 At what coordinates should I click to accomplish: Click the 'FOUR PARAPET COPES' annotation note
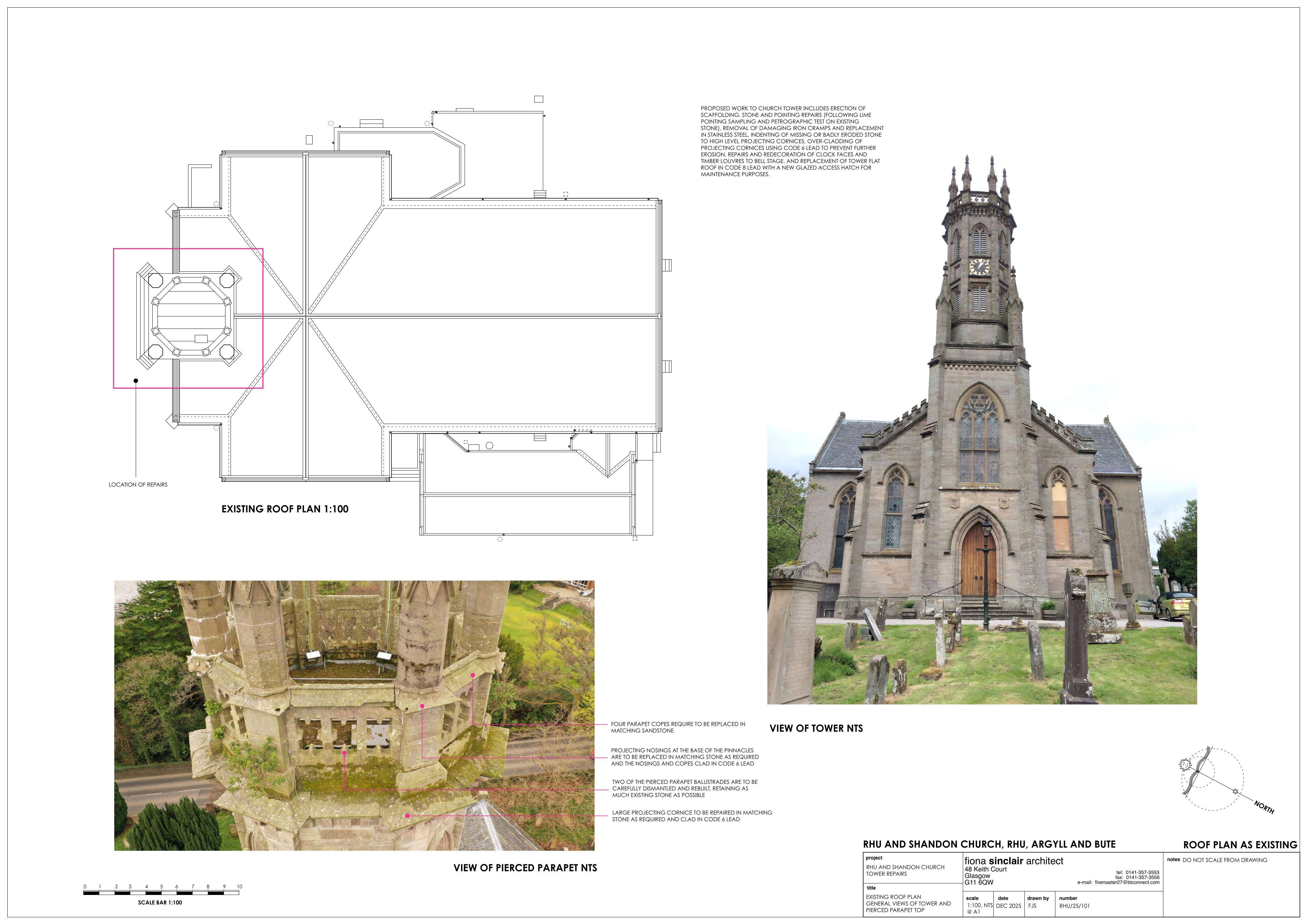tap(678, 727)
